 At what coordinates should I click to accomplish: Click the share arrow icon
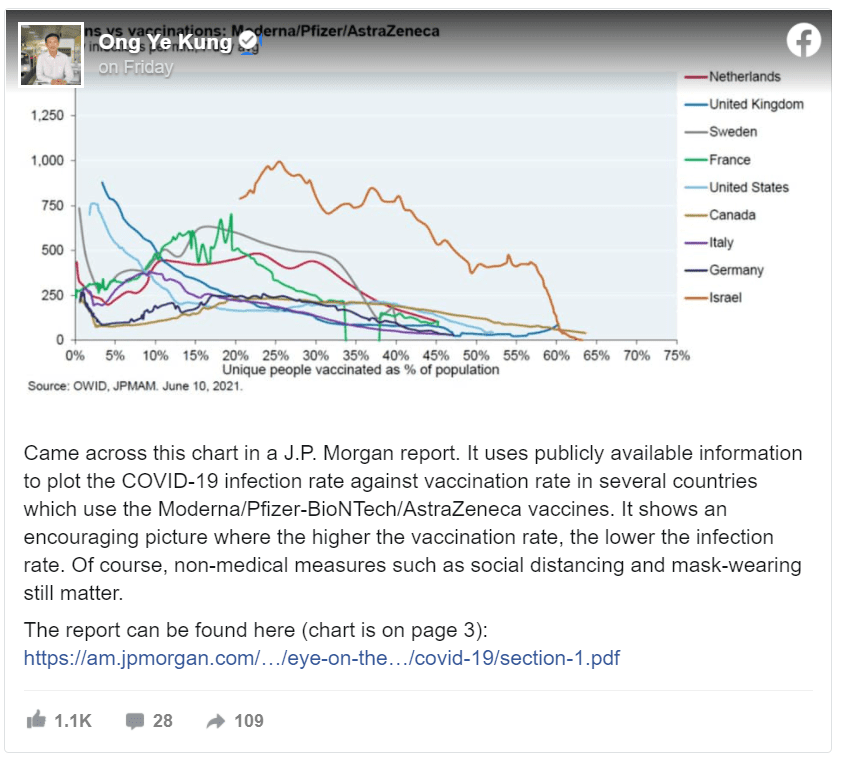(x=215, y=720)
